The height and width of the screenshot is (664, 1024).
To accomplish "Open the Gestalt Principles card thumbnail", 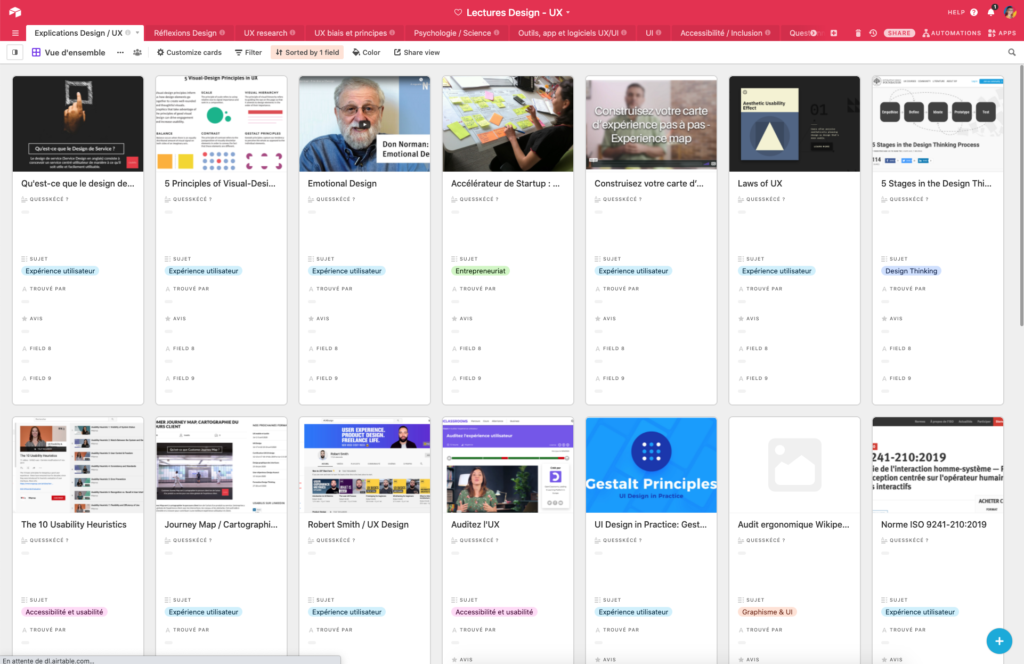I will tap(651, 465).
